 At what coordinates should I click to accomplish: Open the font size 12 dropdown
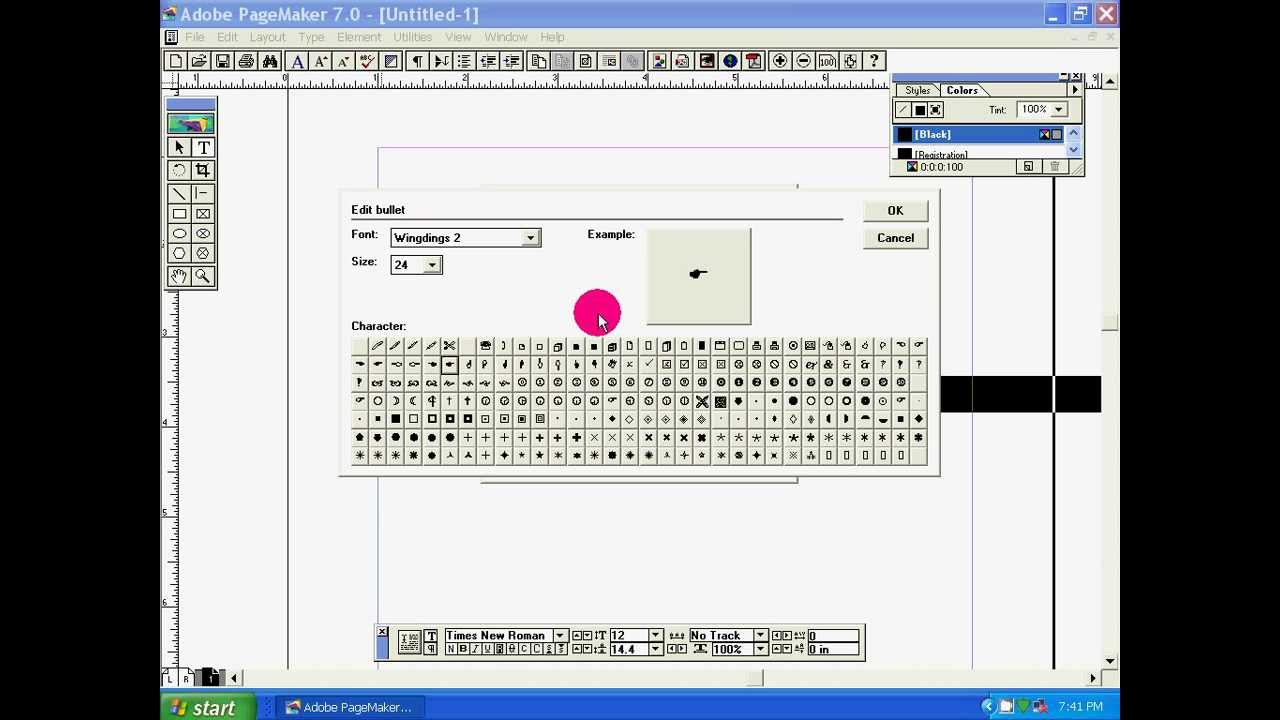[x=656, y=636]
